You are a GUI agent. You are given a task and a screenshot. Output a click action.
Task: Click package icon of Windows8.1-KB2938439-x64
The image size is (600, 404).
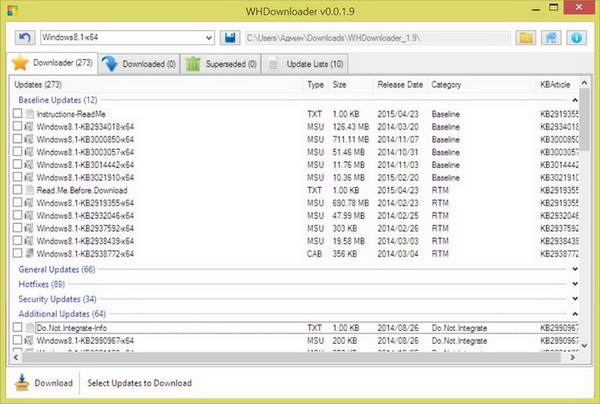click(29, 241)
